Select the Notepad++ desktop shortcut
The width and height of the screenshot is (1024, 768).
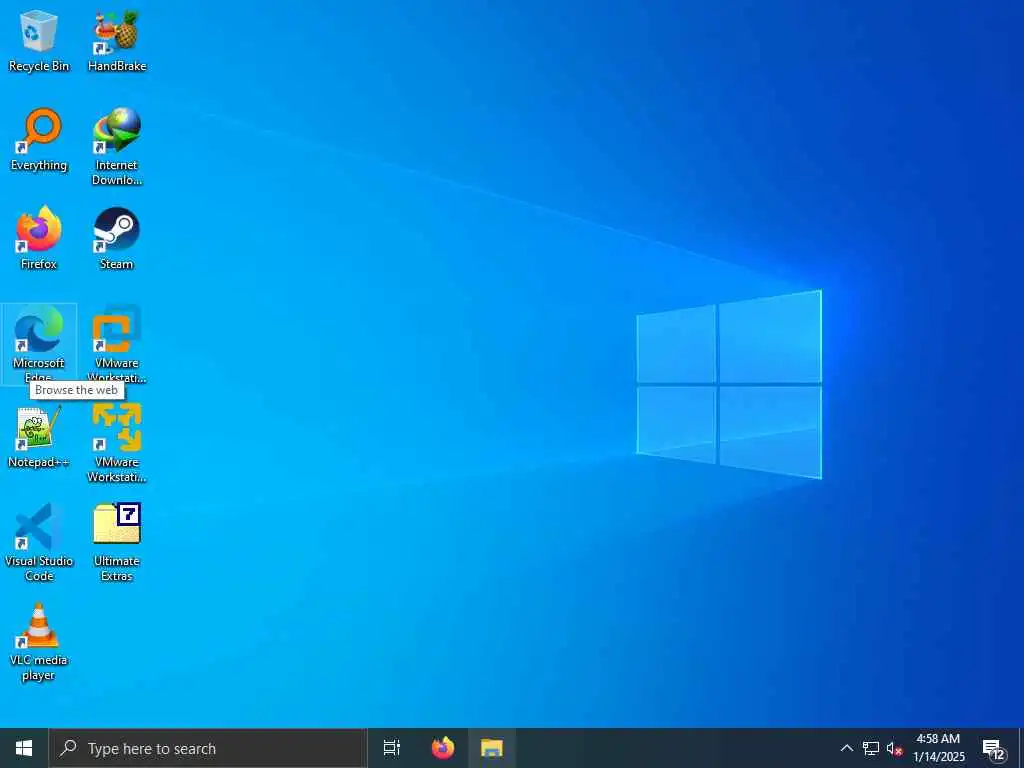(x=39, y=436)
